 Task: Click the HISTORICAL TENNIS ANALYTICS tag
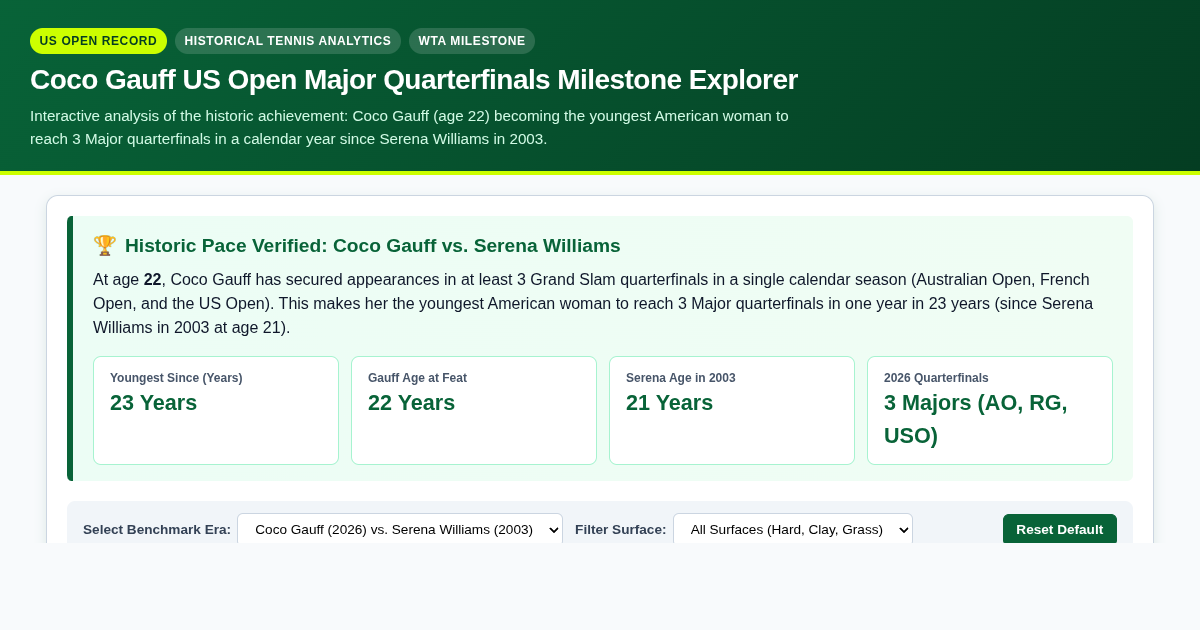click(x=288, y=41)
